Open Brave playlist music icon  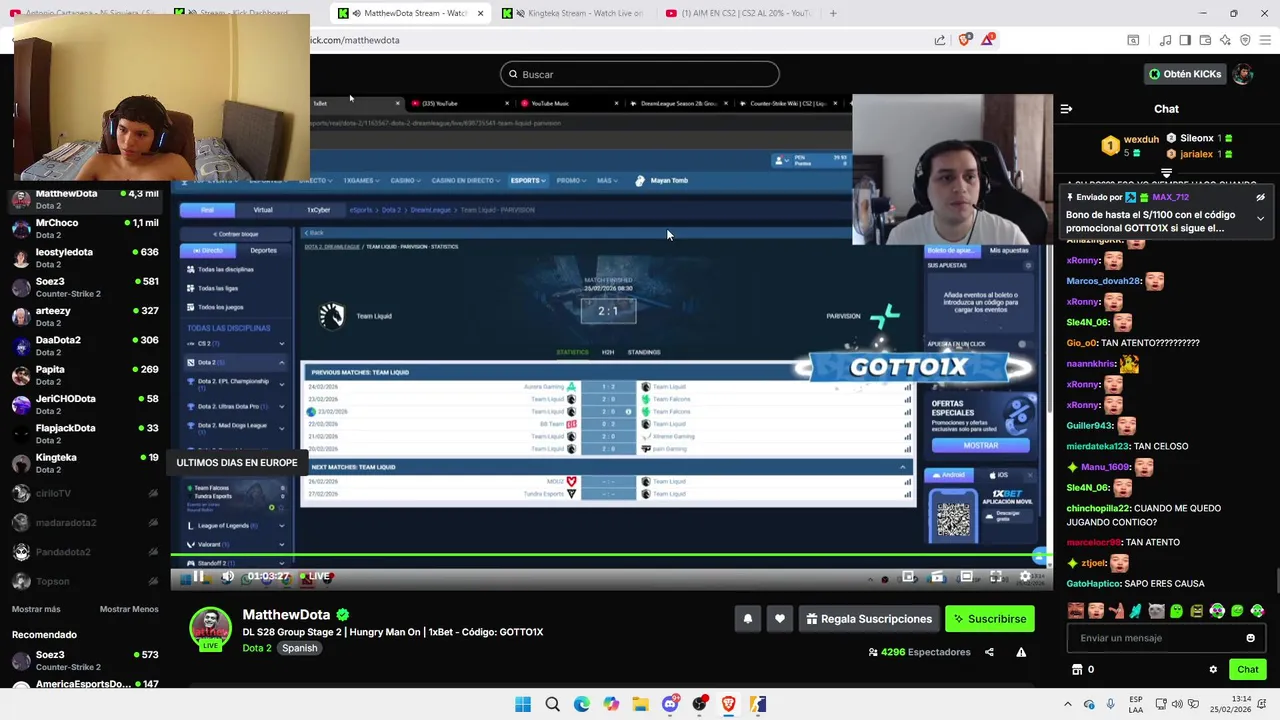point(1165,40)
